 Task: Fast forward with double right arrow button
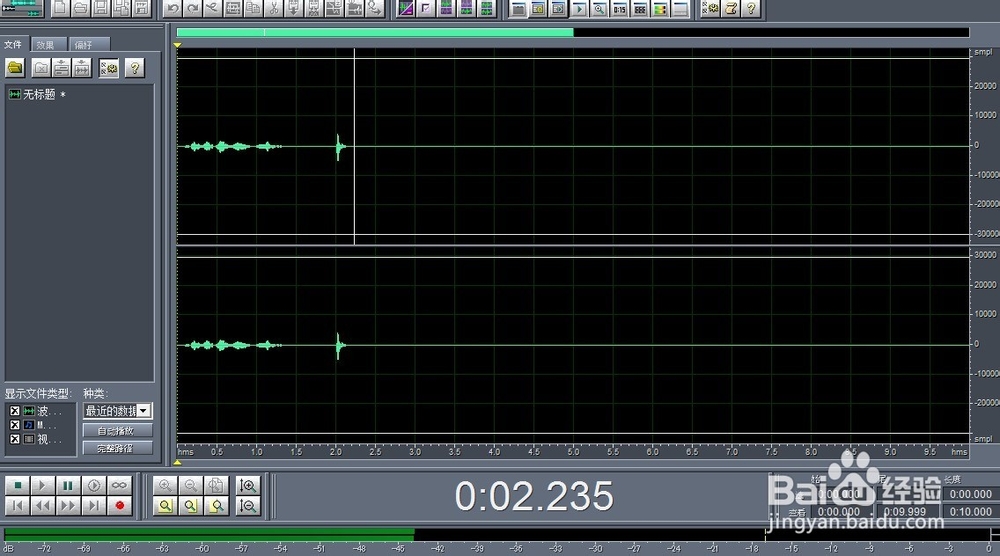[x=68, y=506]
